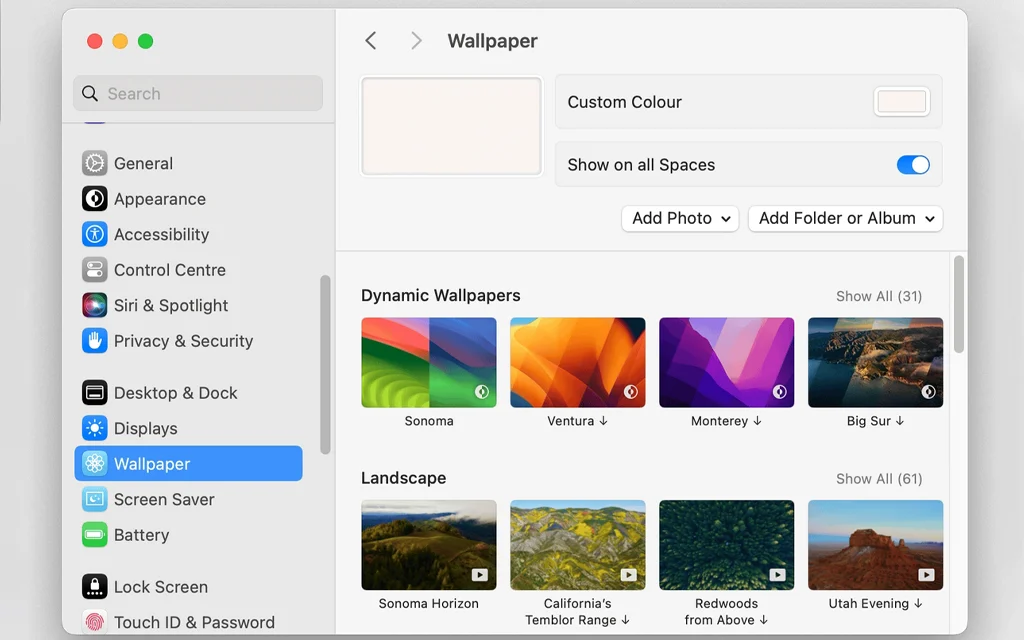Click the Lock Screen icon
1024x640 pixels.
point(95,586)
